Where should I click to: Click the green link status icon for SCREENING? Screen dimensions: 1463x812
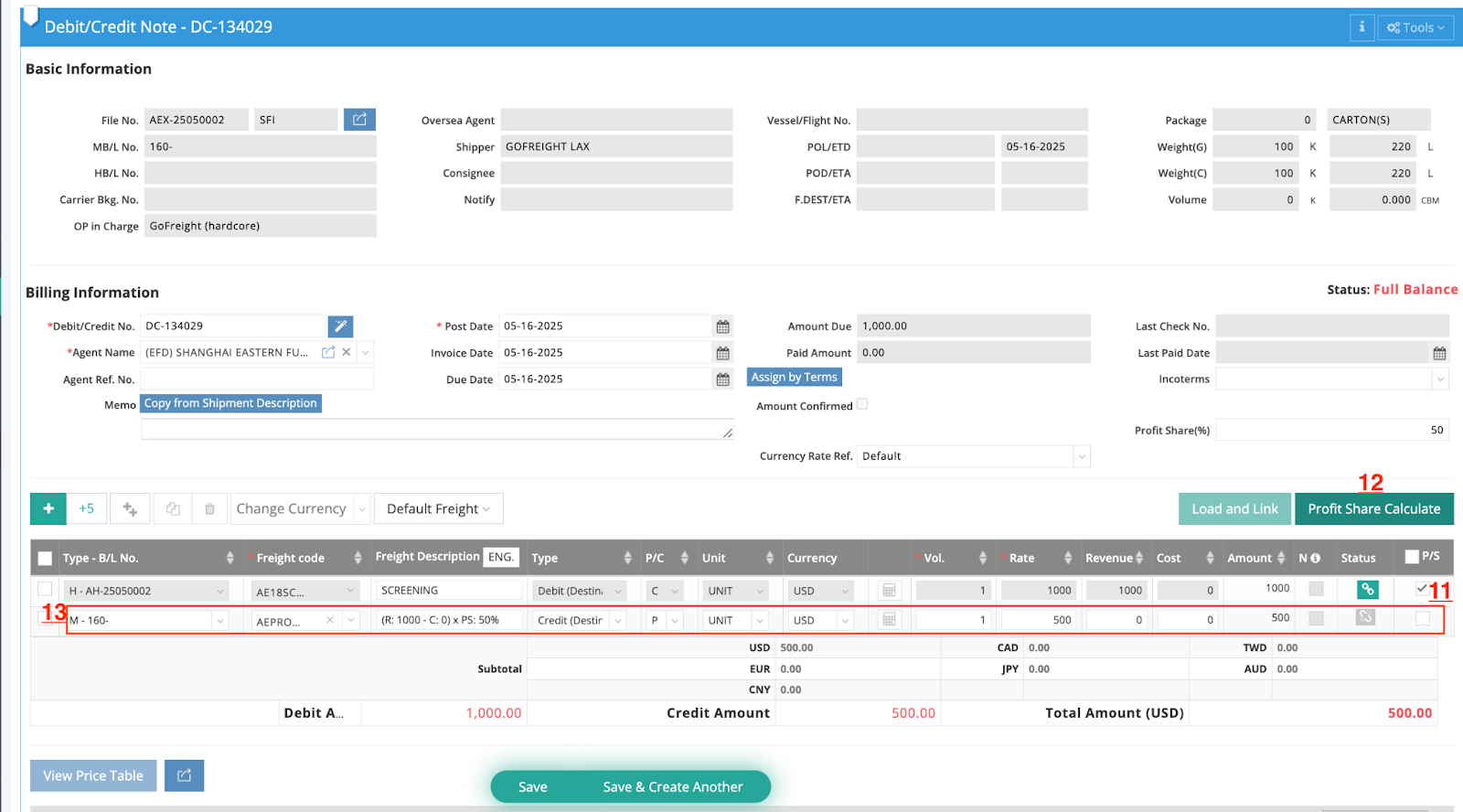tap(1367, 591)
